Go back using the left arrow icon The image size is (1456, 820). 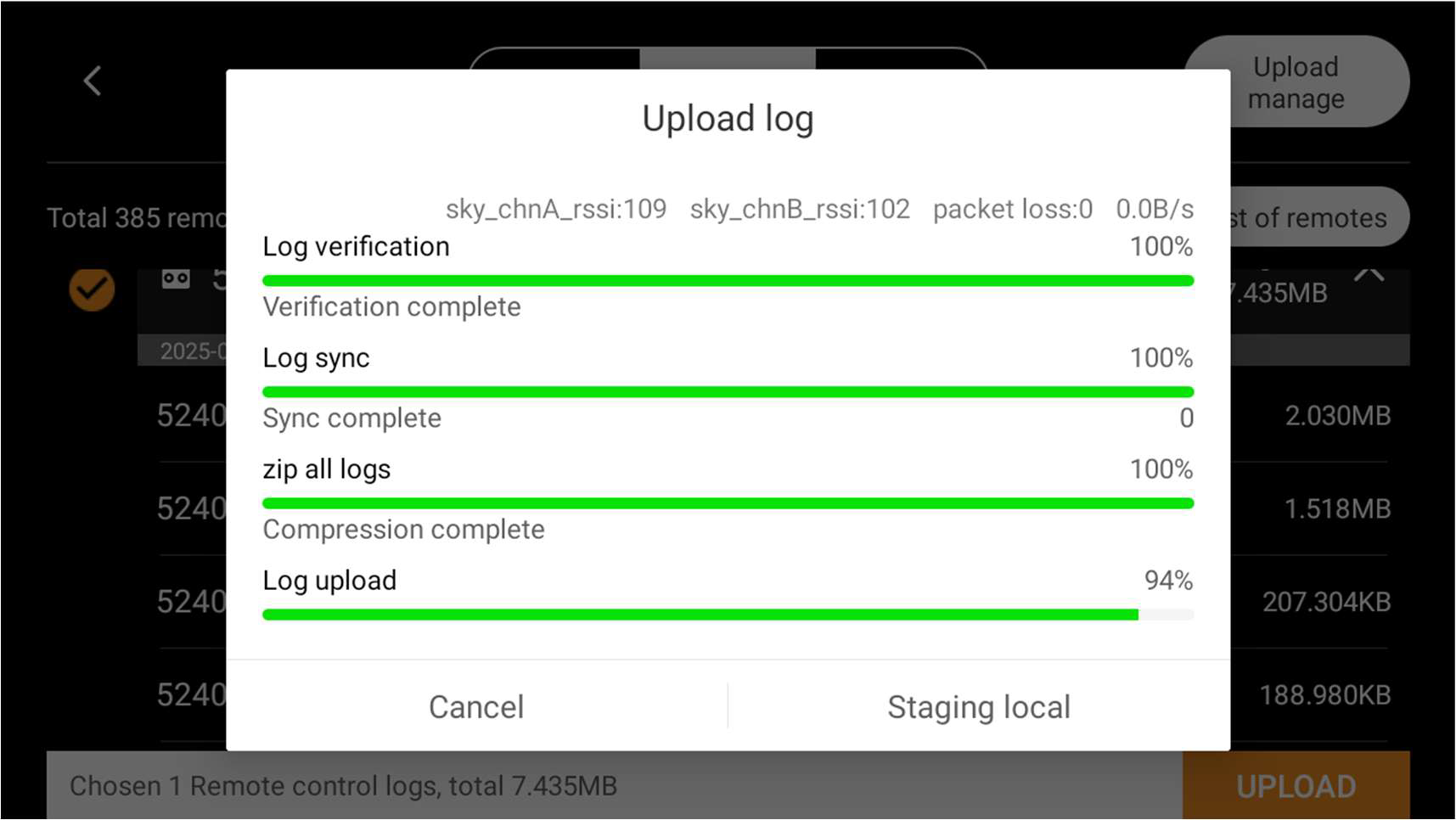tap(93, 81)
